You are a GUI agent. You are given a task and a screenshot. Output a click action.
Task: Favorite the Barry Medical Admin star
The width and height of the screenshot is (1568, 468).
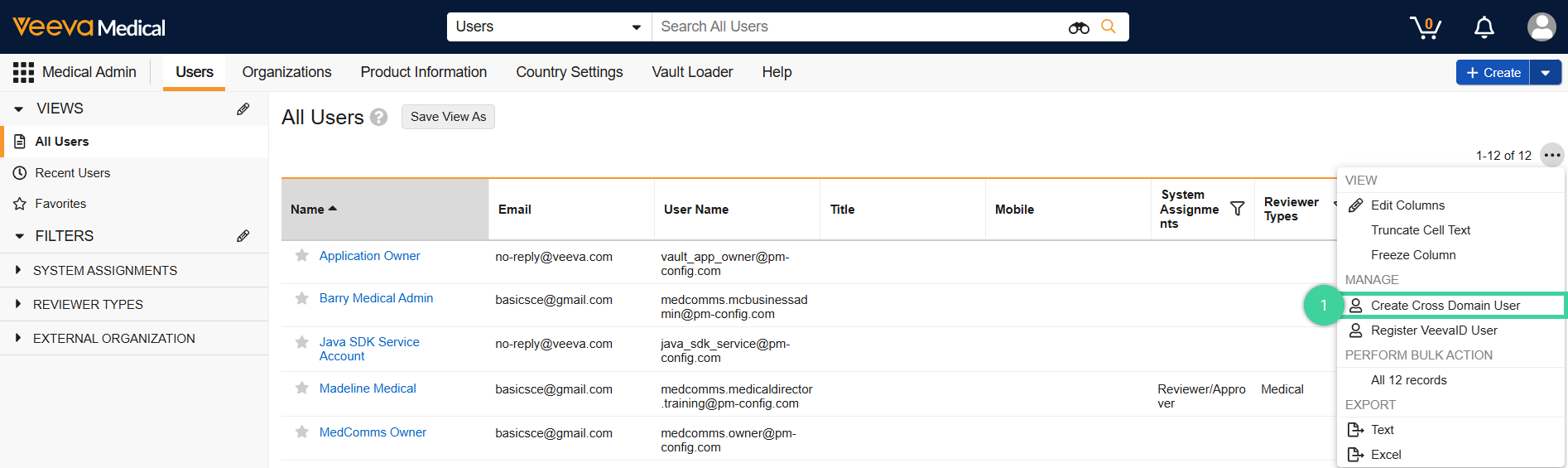click(x=302, y=298)
